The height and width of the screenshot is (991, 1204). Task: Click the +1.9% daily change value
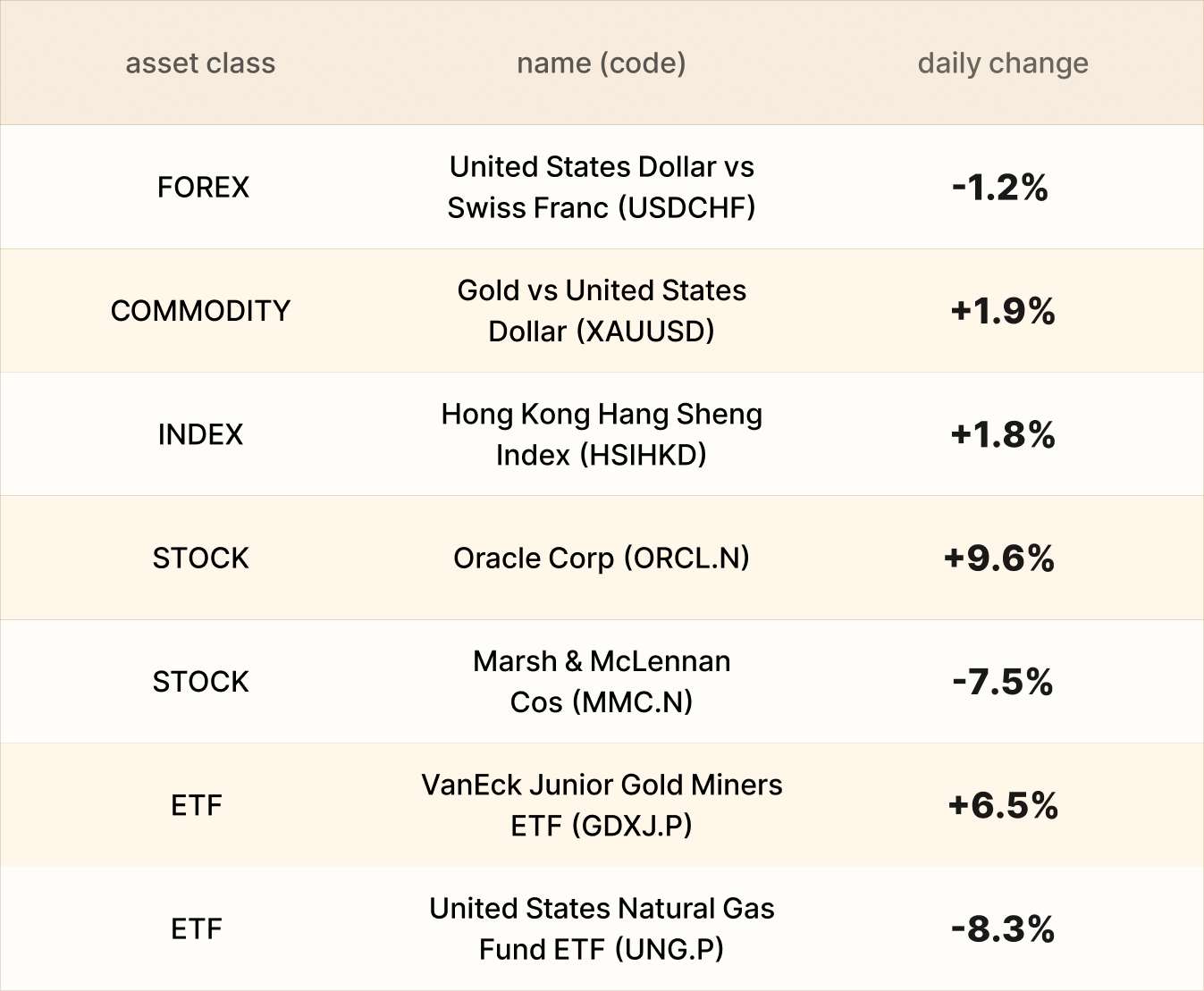pyautogui.click(x=1003, y=311)
